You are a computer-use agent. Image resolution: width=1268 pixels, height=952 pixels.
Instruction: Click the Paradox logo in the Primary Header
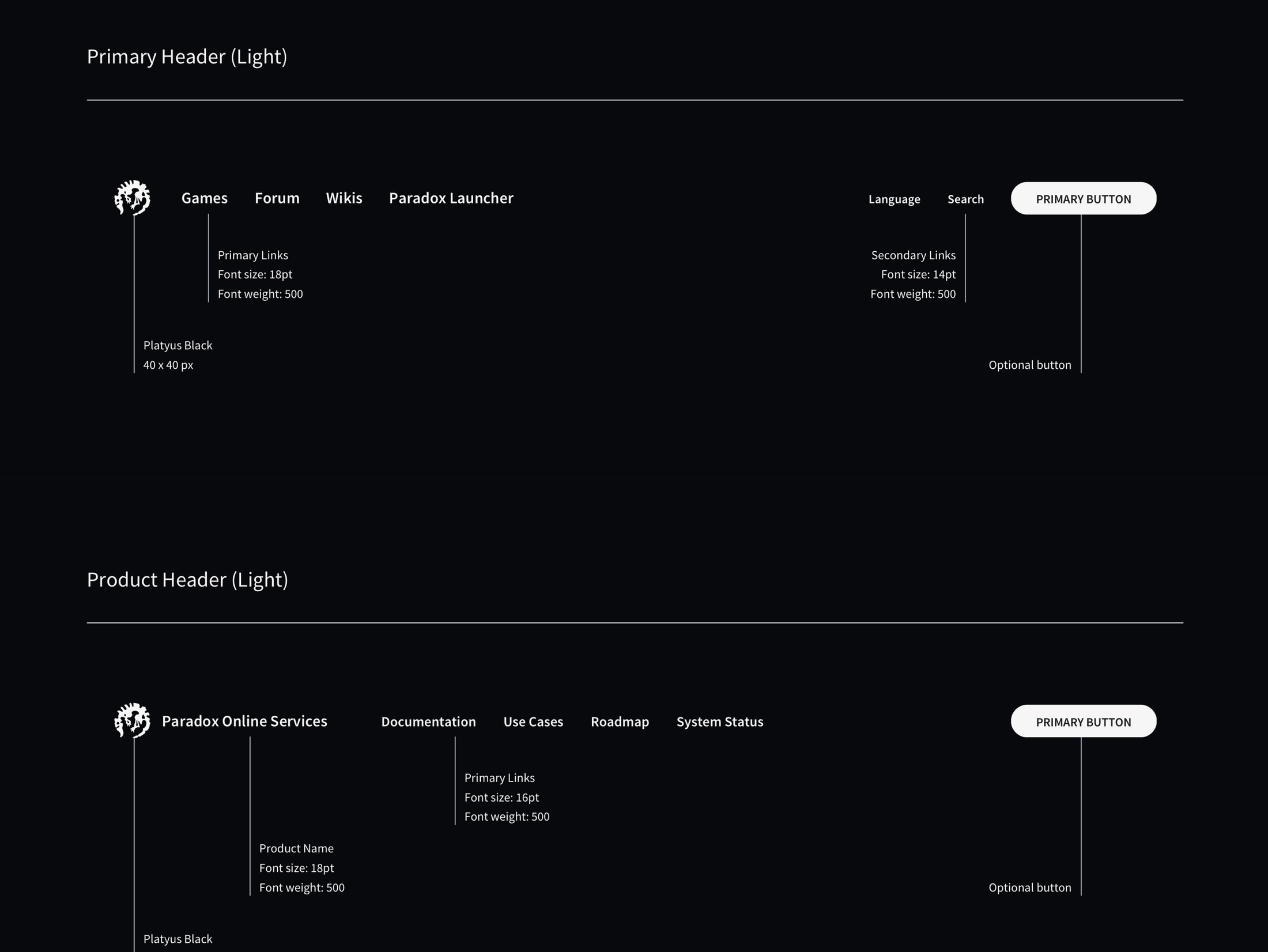[x=133, y=198]
